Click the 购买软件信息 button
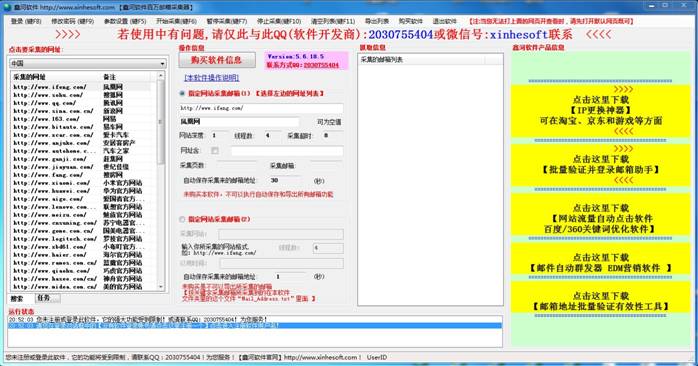The height and width of the screenshot is (366, 698). coord(217,60)
